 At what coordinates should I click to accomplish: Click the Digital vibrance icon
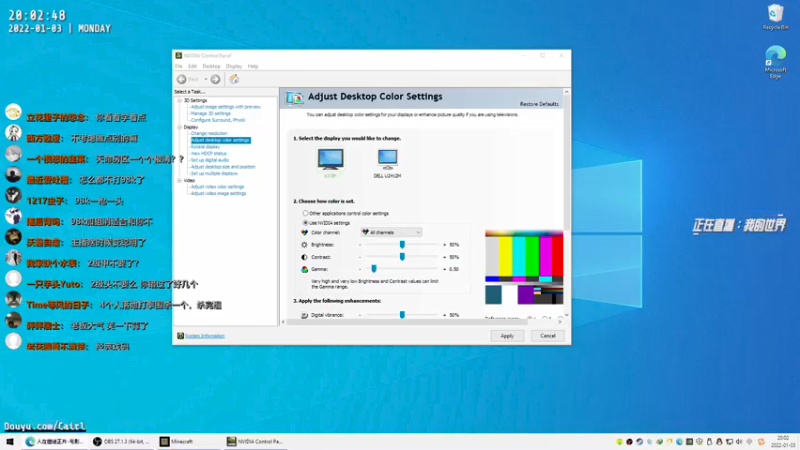pyautogui.click(x=305, y=315)
